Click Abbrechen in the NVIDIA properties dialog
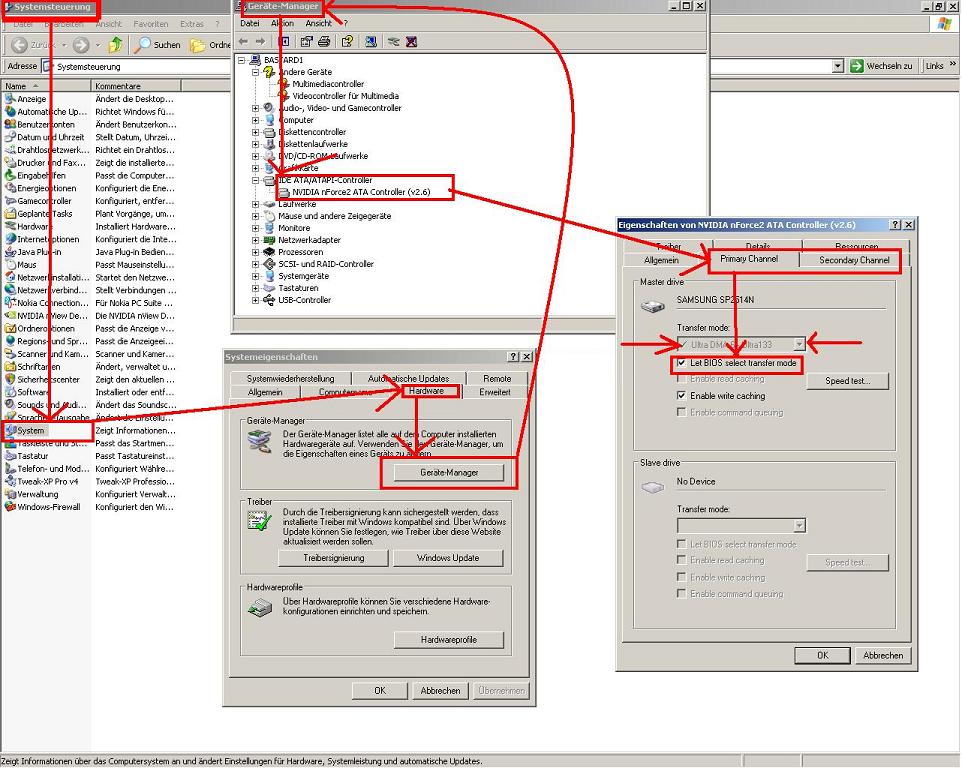 click(883, 655)
